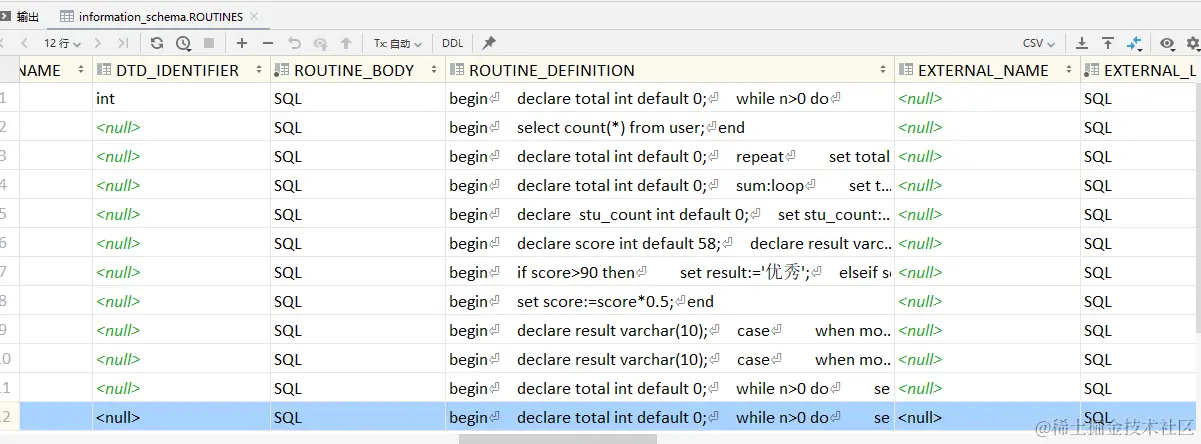Click sort arrows on EXTERNAL_NAME column
Viewport: 1201px width, 444px height.
tap(1069, 70)
